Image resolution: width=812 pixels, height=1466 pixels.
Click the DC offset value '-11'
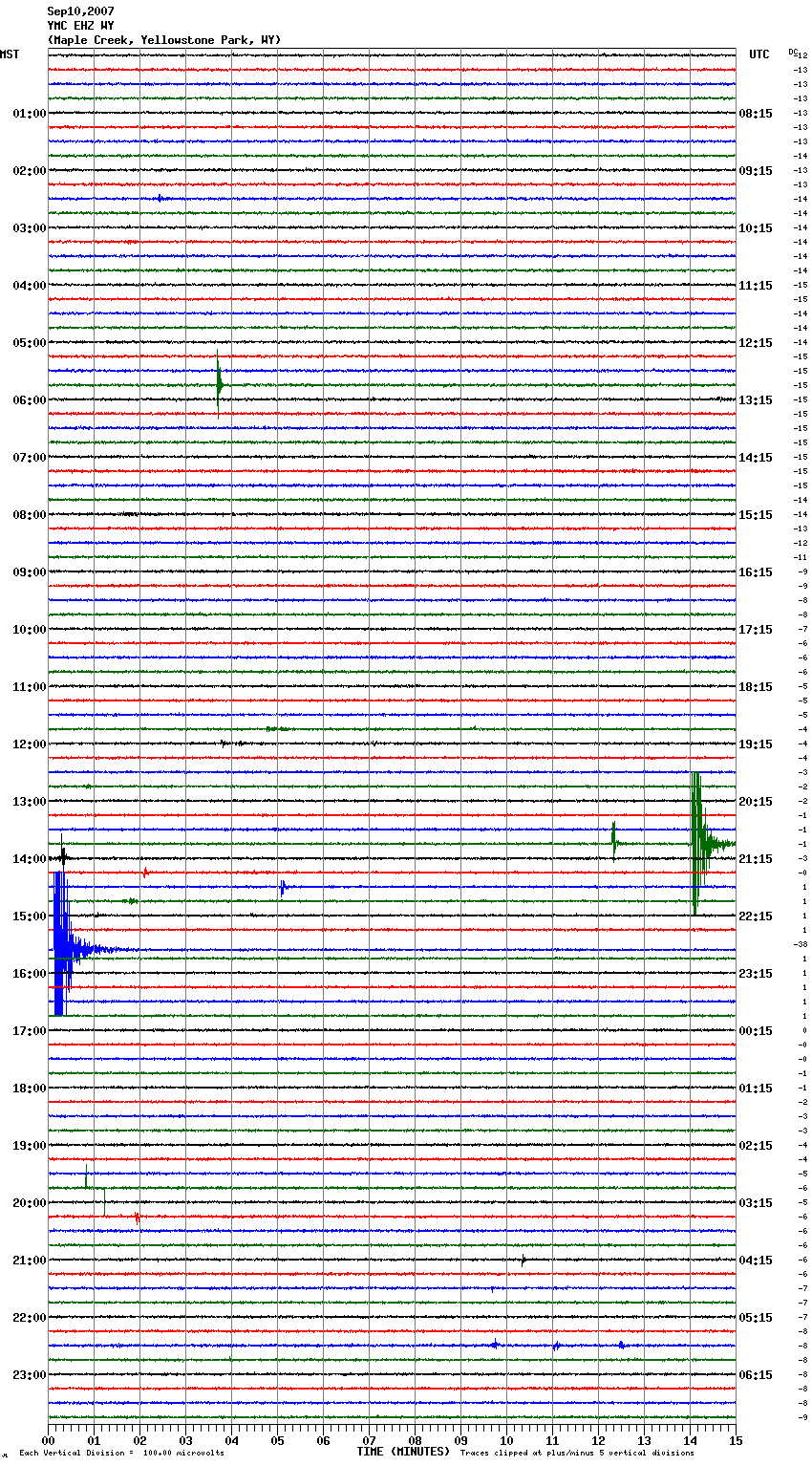pos(801,557)
